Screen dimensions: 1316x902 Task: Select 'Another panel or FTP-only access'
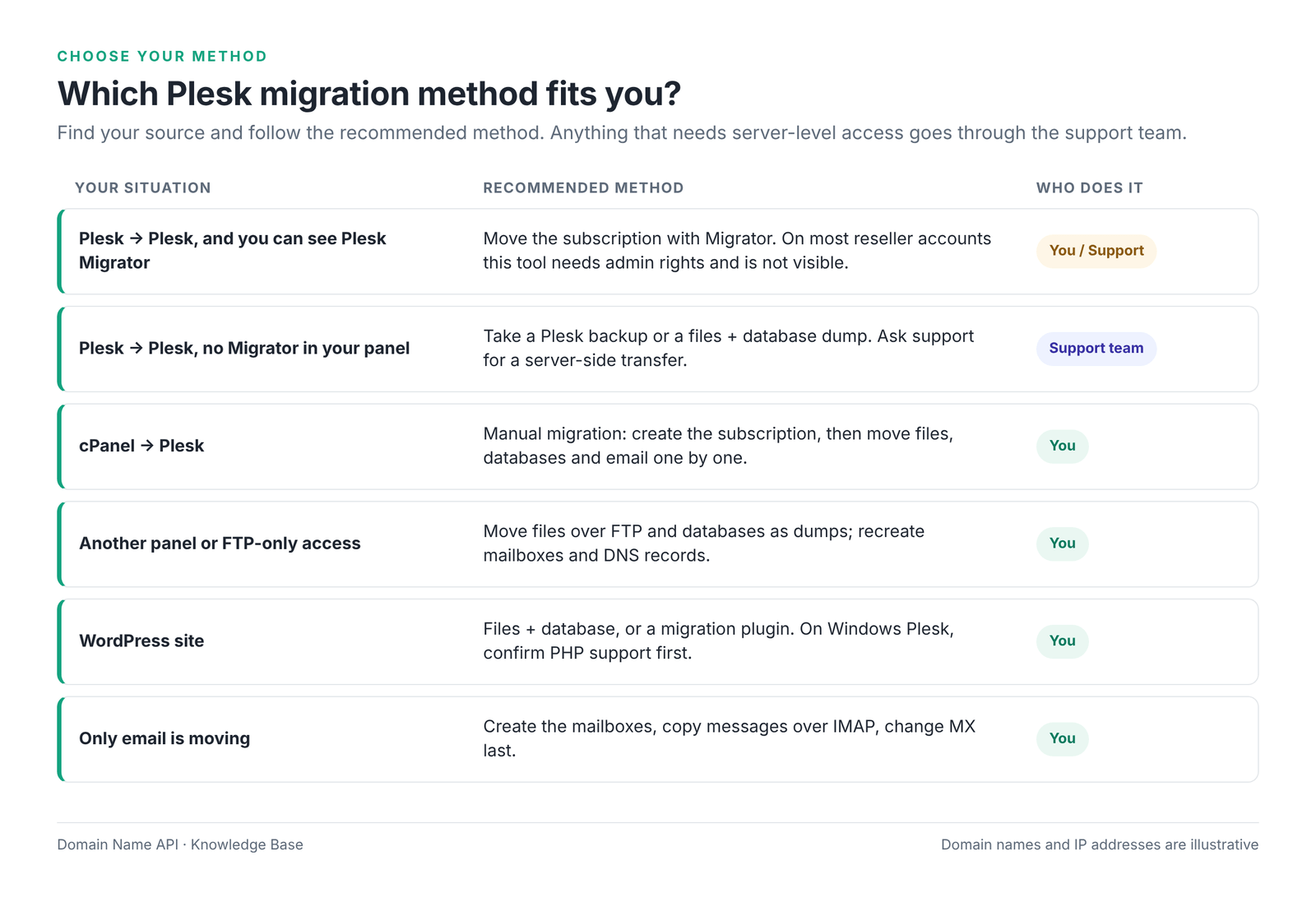[x=220, y=544]
